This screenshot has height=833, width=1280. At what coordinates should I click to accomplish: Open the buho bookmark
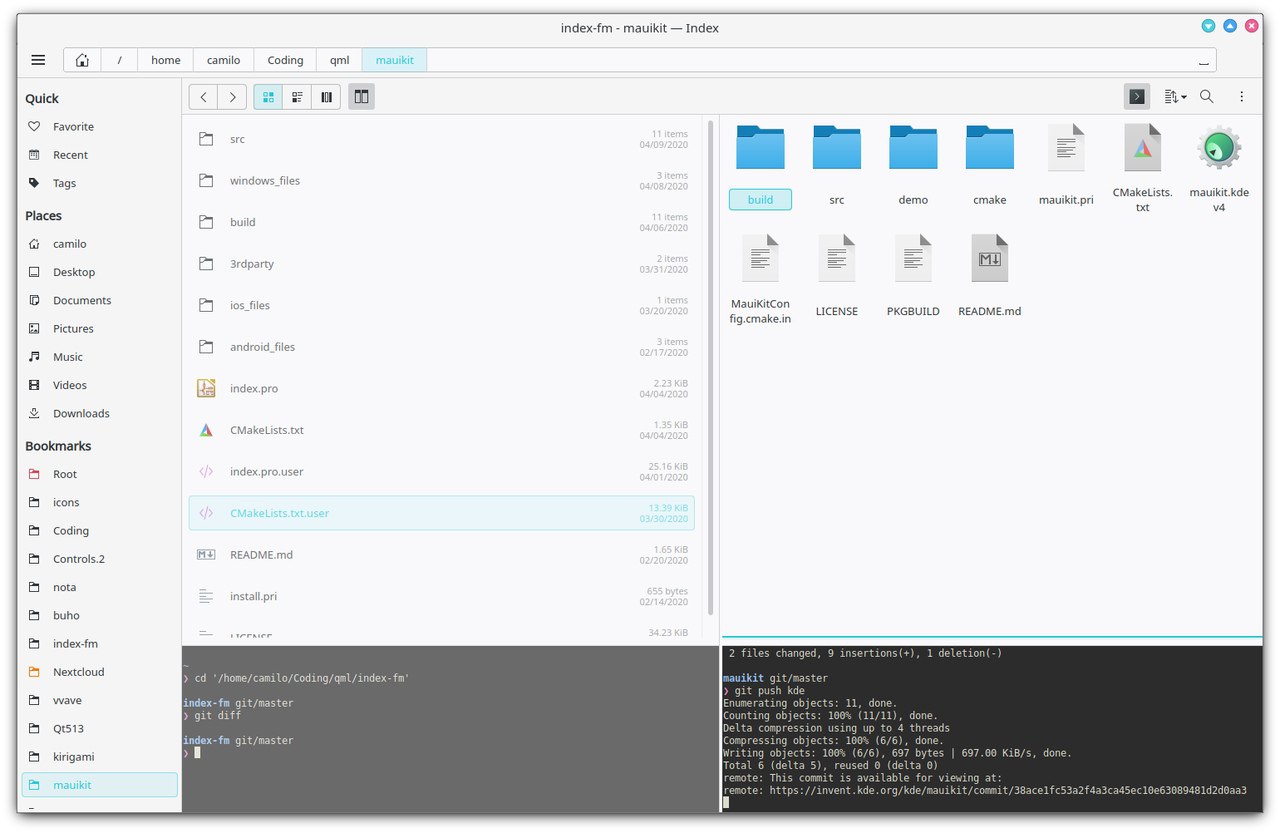point(100,615)
